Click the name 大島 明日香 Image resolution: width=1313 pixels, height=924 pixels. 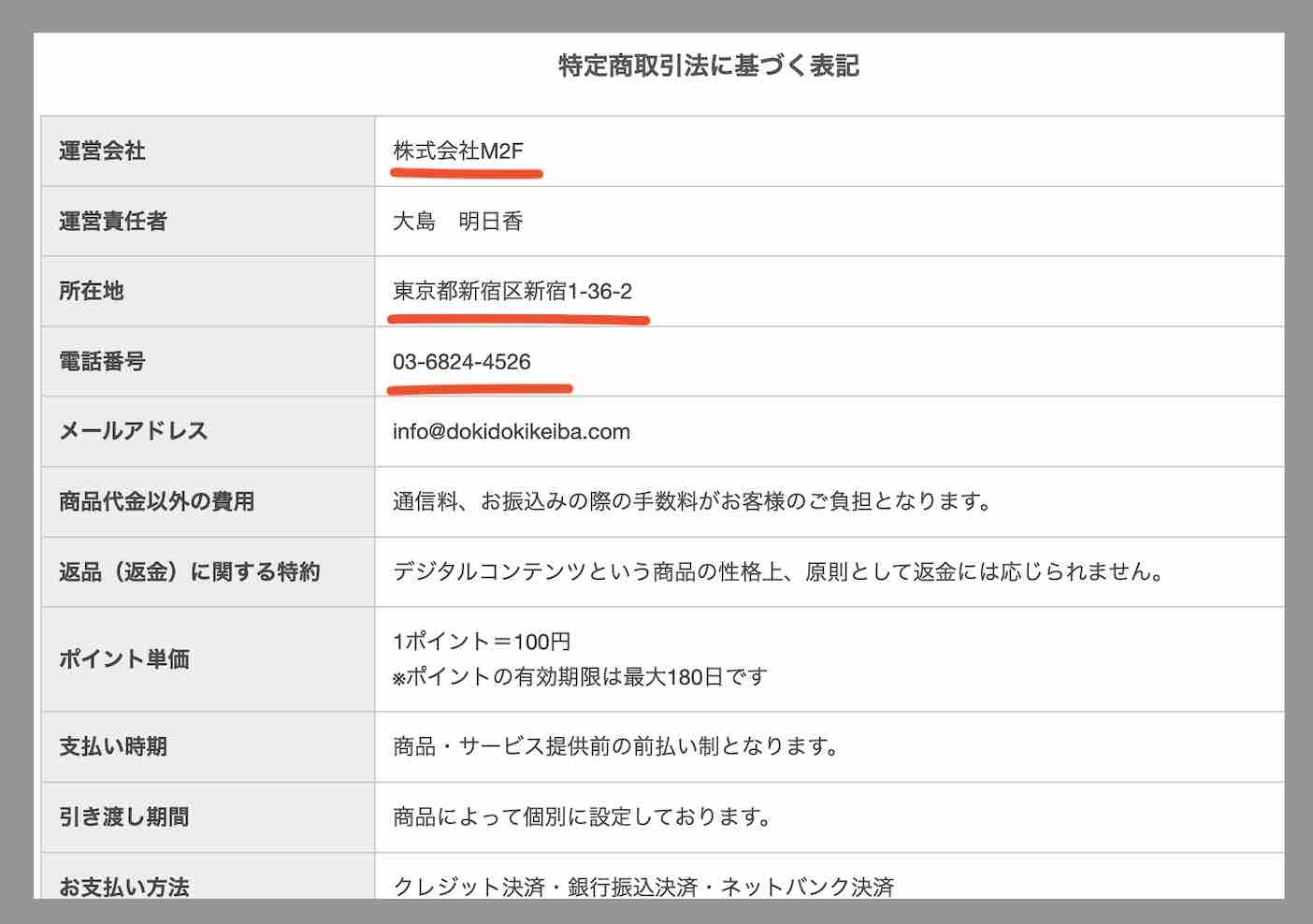[458, 221]
